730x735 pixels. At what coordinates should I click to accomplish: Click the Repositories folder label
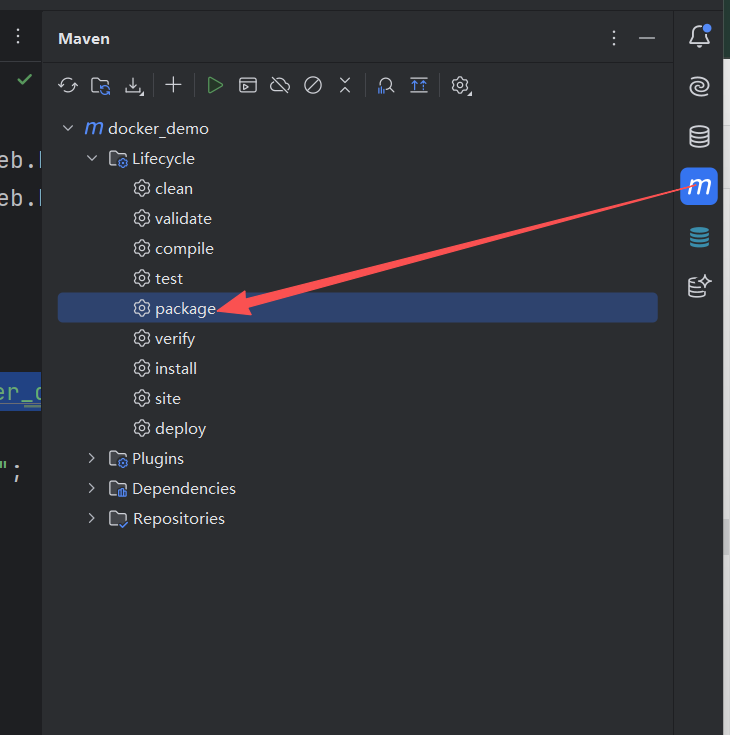179,518
